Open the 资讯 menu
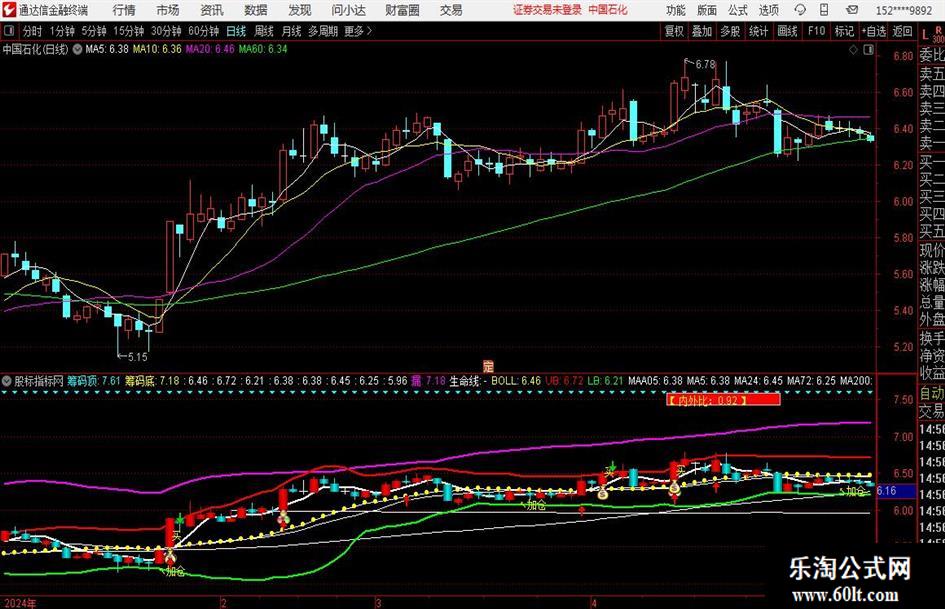 (212, 10)
